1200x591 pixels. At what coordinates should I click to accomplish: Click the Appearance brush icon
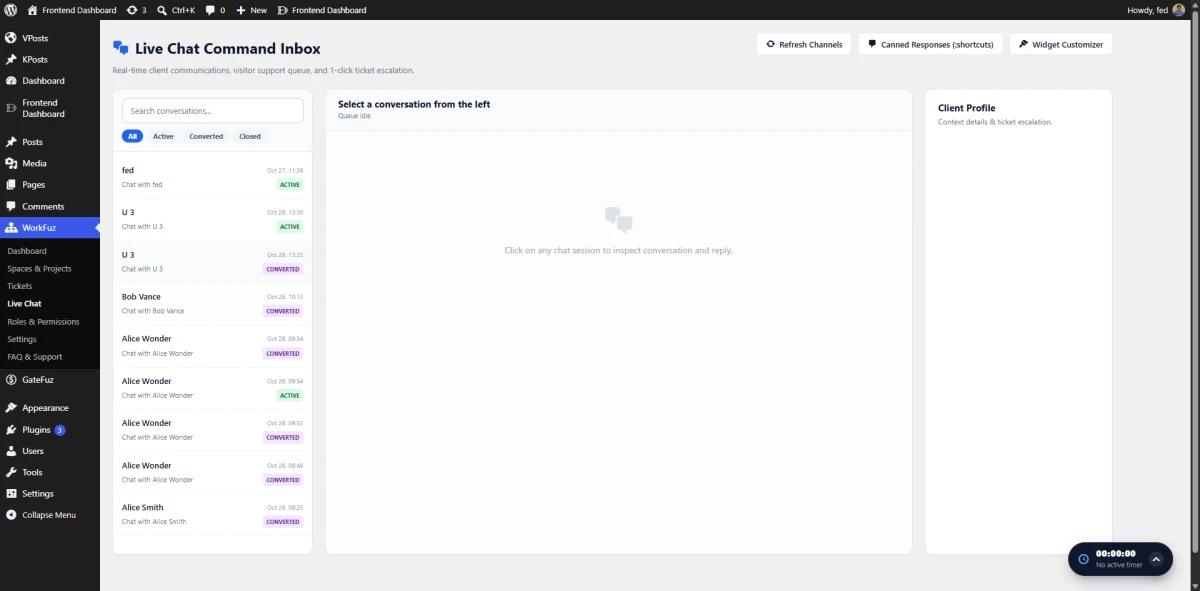pyautogui.click(x=11, y=408)
